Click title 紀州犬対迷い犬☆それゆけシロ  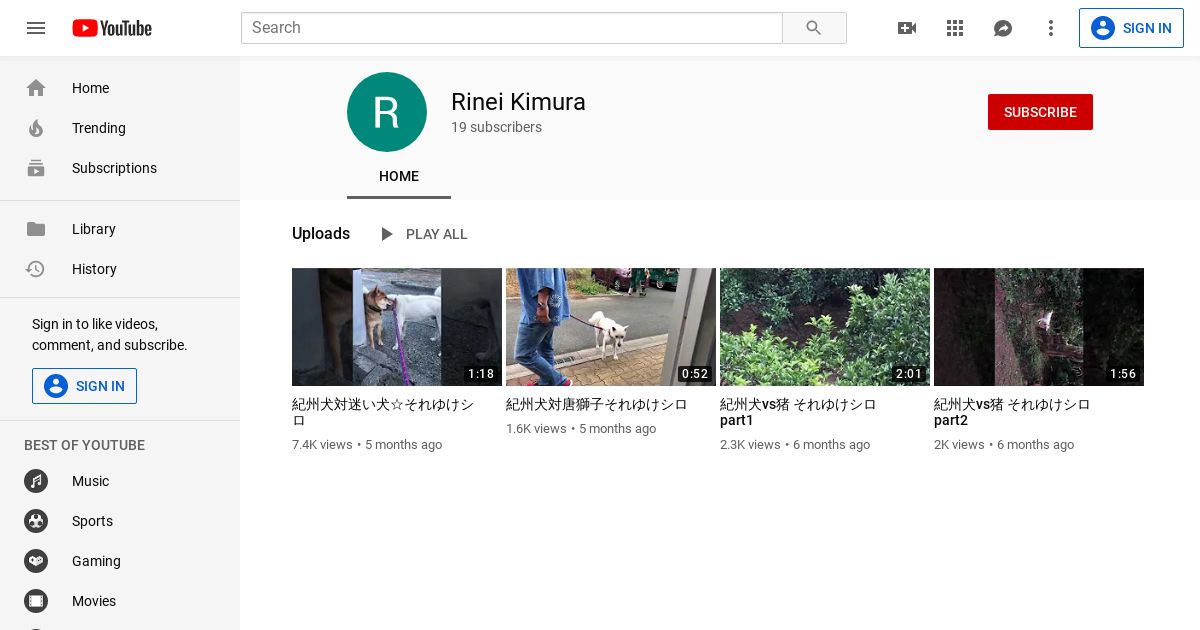(x=383, y=412)
